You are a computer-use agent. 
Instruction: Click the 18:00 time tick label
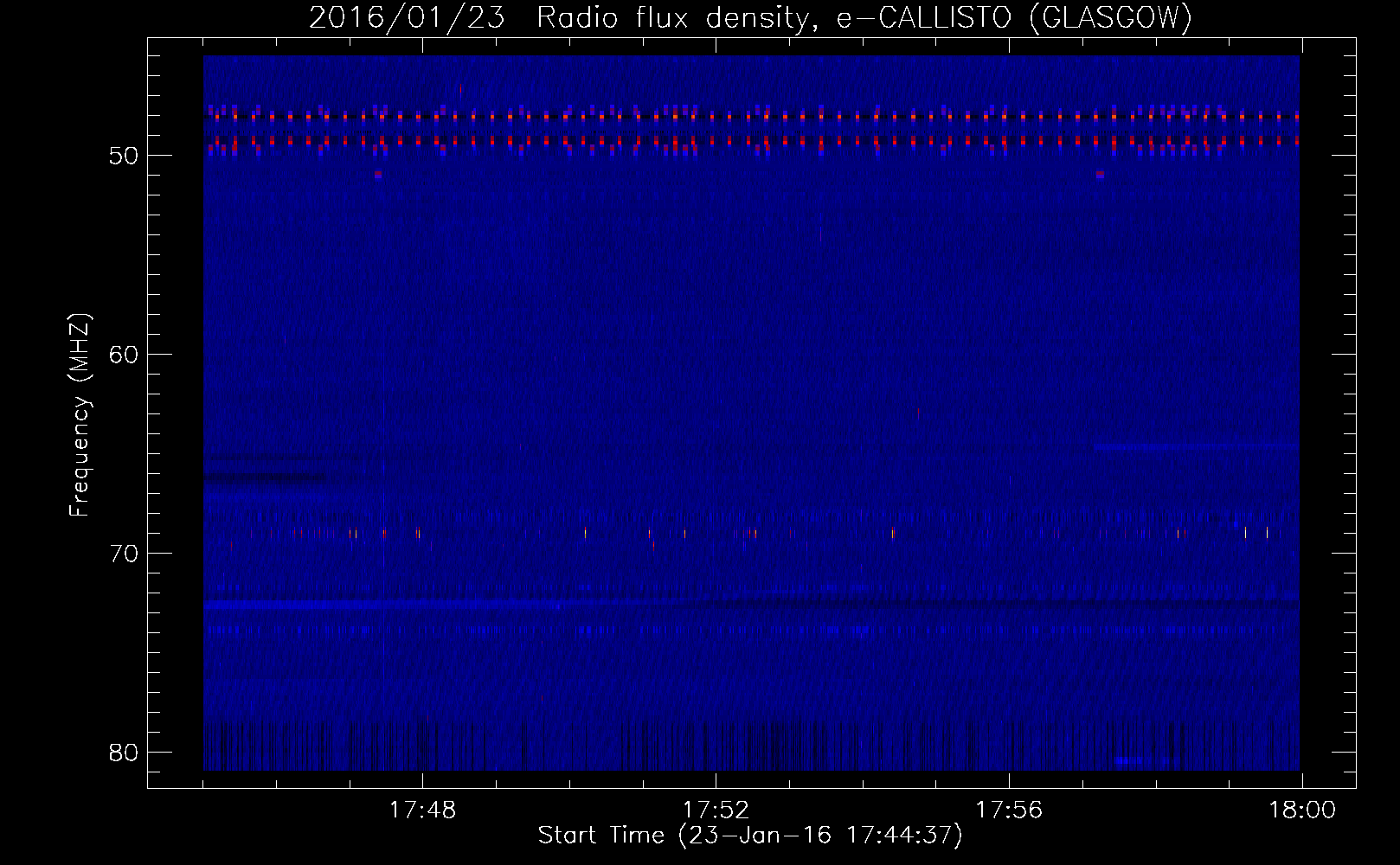tap(1302, 811)
